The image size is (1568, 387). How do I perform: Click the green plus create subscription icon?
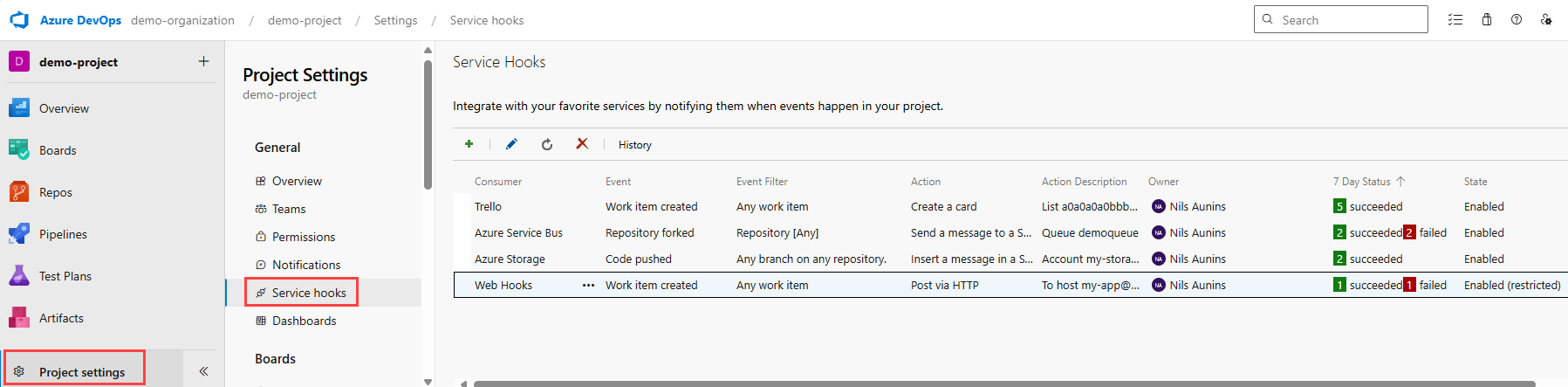[469, 144]
